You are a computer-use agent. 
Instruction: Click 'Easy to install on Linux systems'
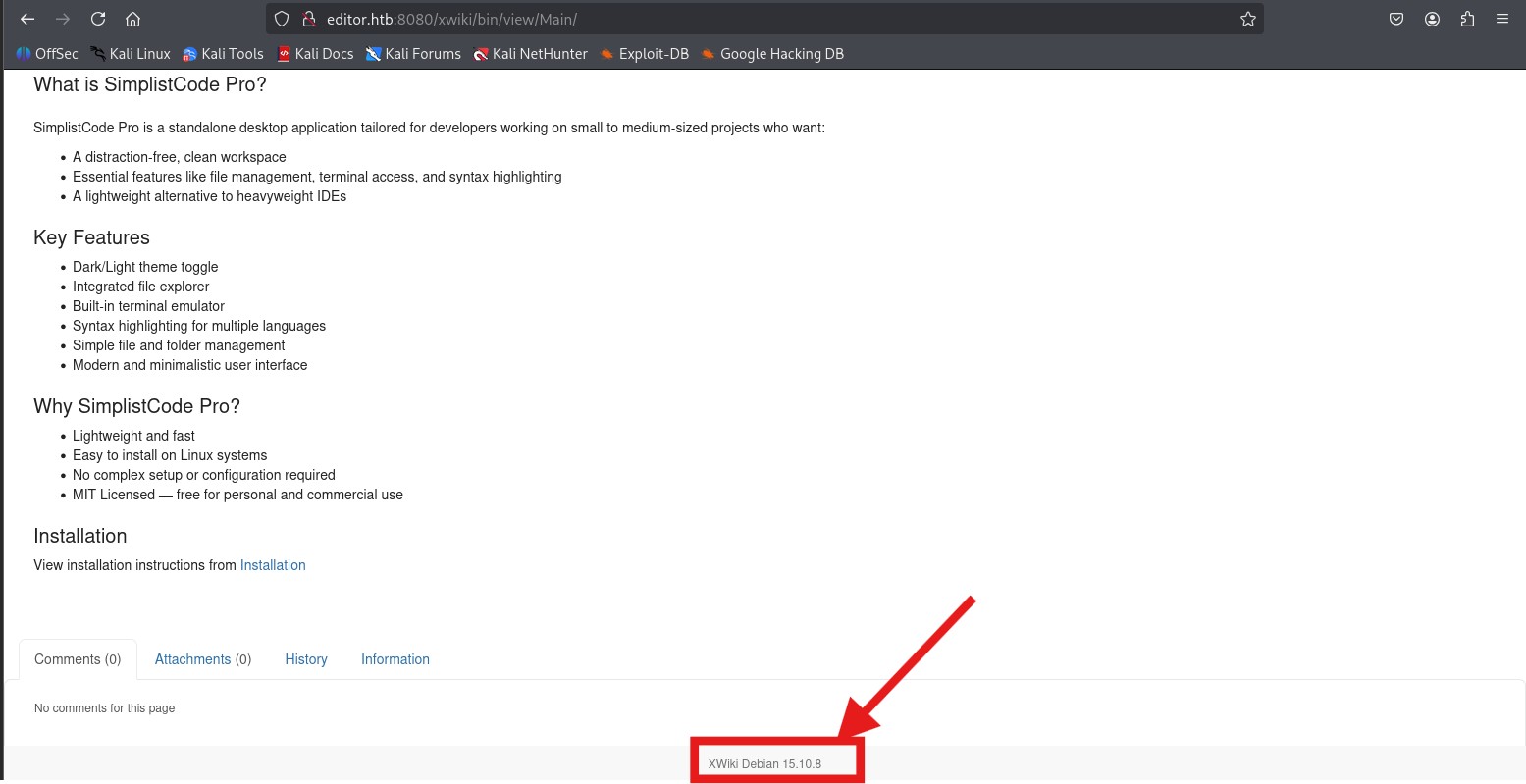[x=170, y=455]
